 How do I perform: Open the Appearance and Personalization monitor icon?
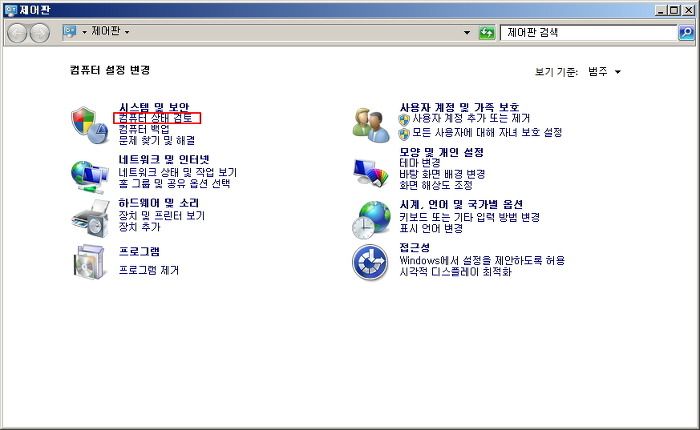pyautogui.click(x=371, y=173)
